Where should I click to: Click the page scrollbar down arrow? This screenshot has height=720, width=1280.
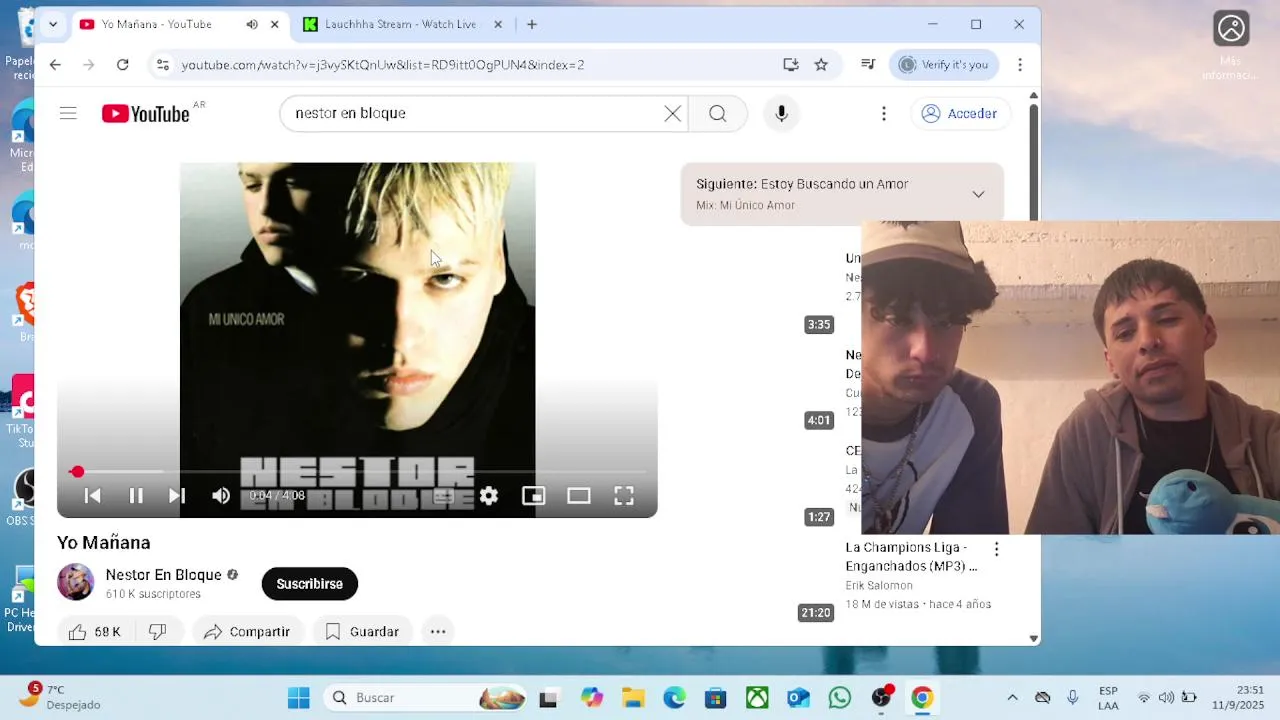tap(1034, 638)
